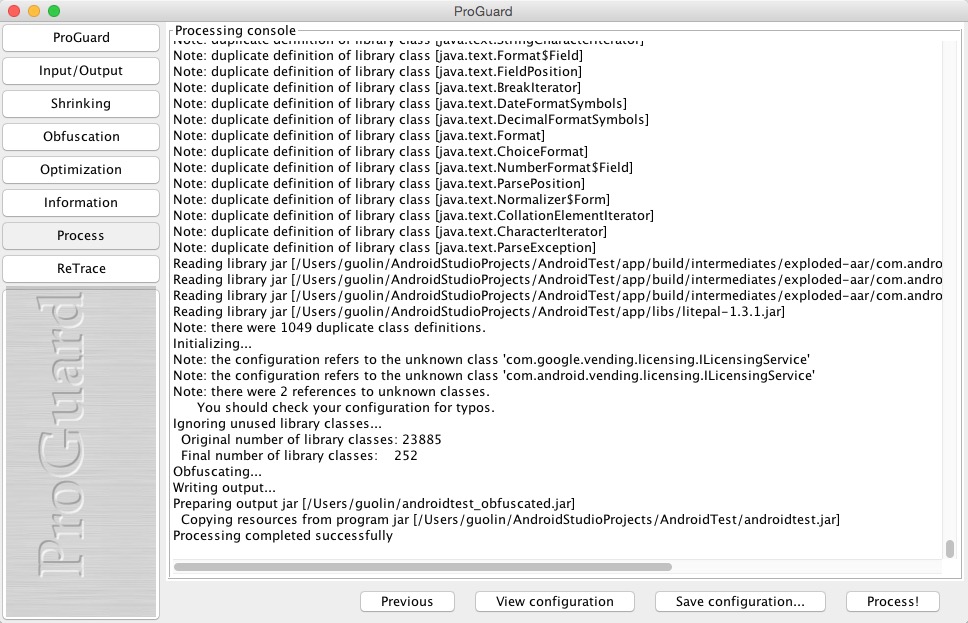Open the ReTrace tab

coord(81,269)
